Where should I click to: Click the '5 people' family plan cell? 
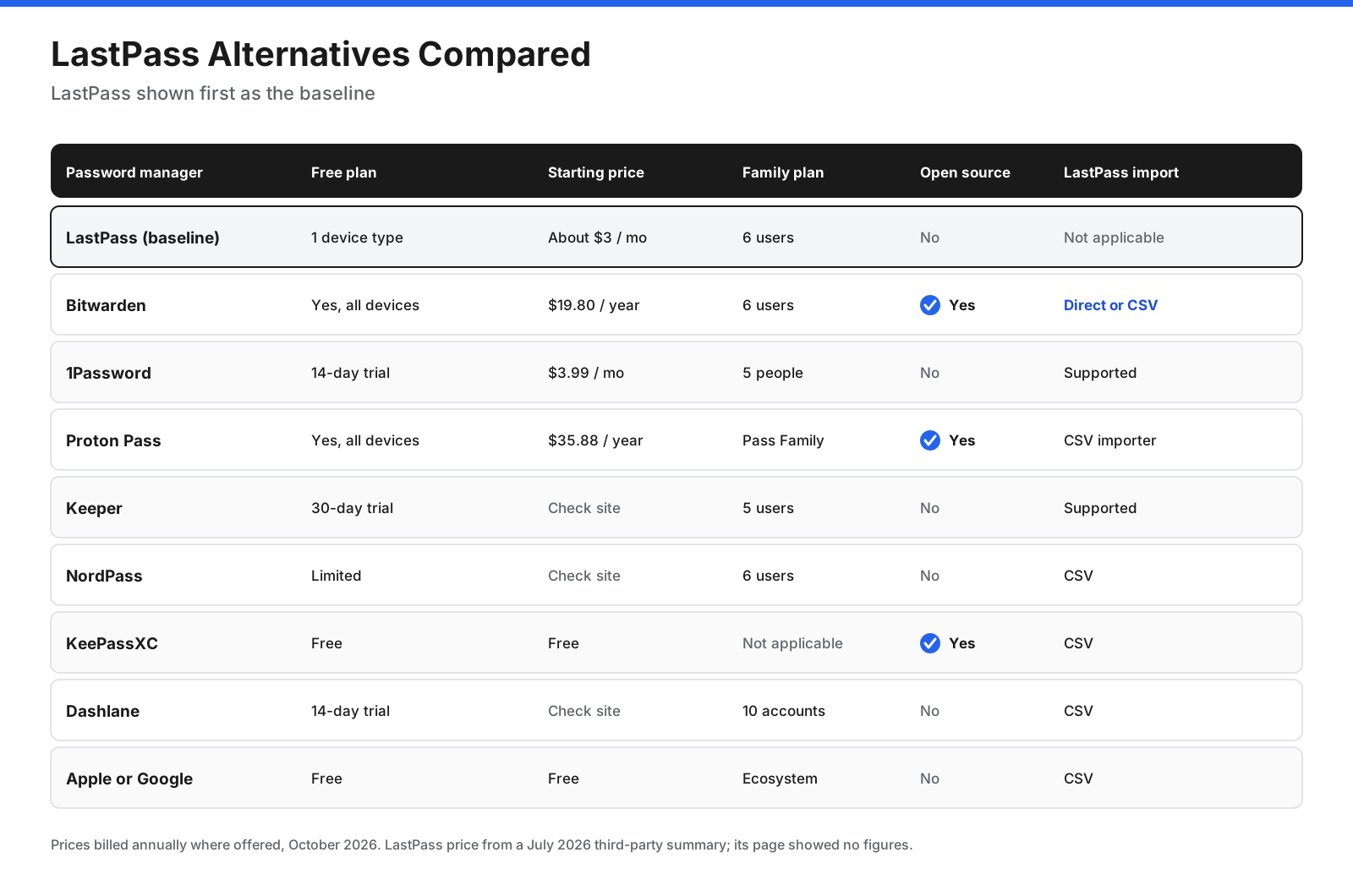(x=773, y=373)
